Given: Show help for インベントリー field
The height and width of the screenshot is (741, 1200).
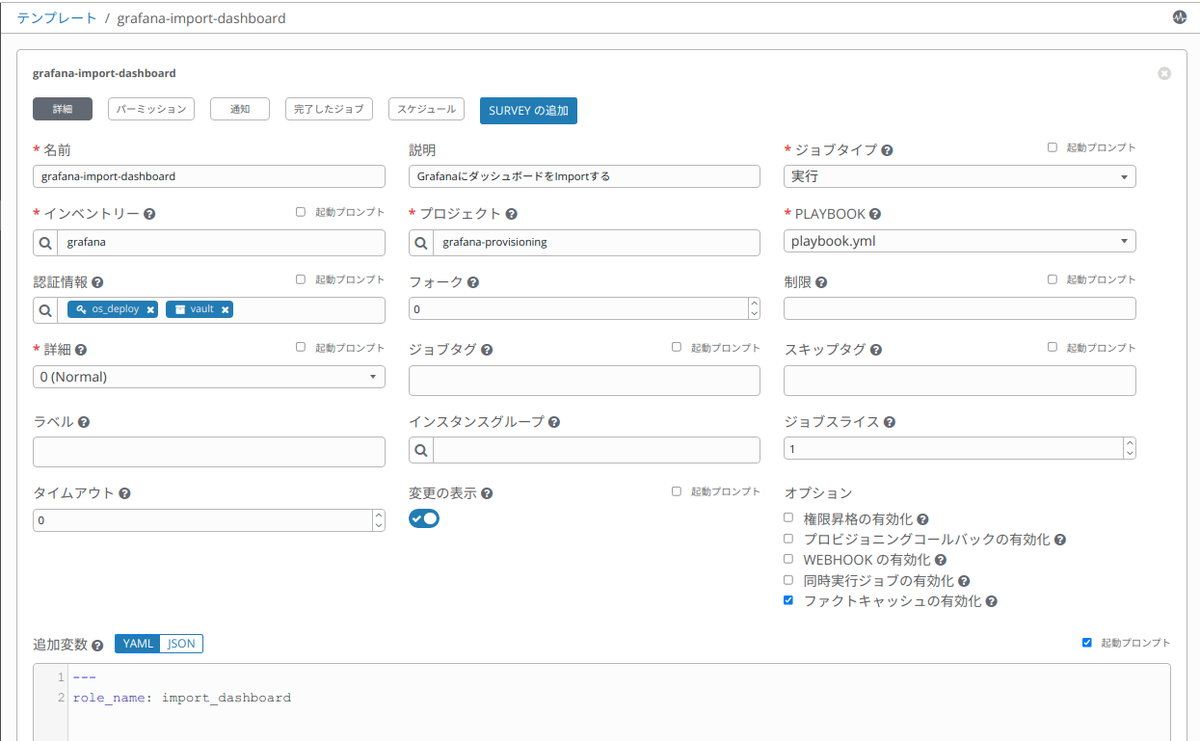Looking at the screenshot, I should tap(149, 214).
